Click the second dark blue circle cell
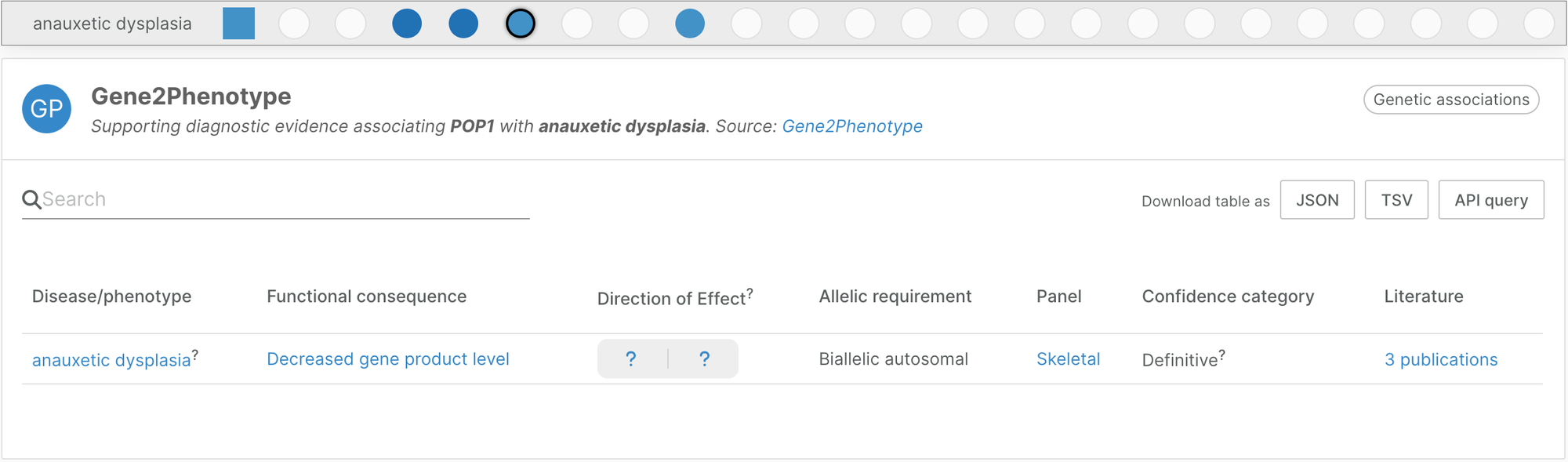The image size is (1568, 462). (x=463, y=24)
